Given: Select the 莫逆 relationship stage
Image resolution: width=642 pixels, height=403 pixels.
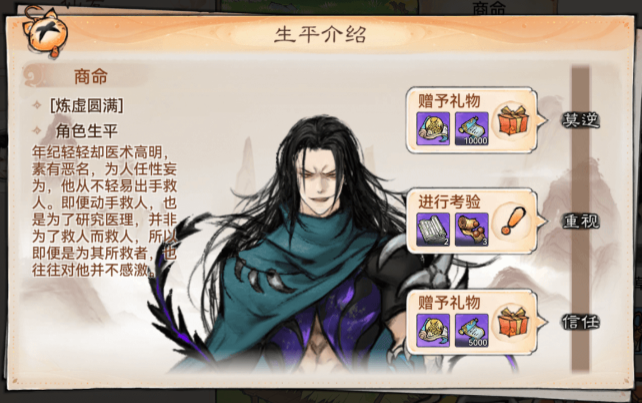Looking at the screenshot, I should tap(581, 120).
